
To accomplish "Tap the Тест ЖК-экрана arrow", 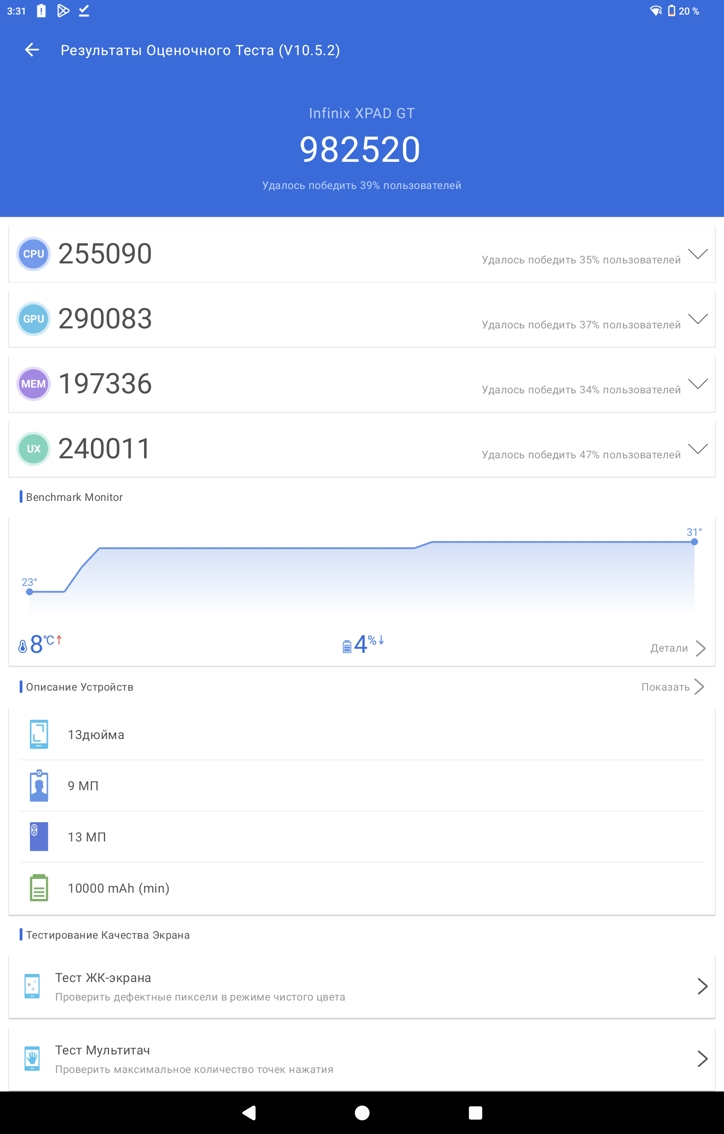I will coord(702,986).
